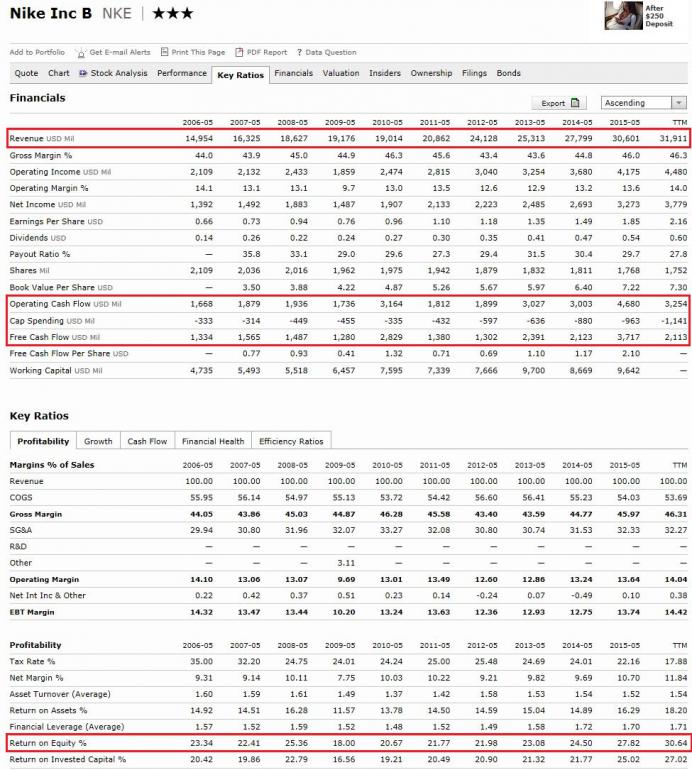Screen dimensions: 692x770
Task: Click the COGS row label
Action: [x=21, y=497]
